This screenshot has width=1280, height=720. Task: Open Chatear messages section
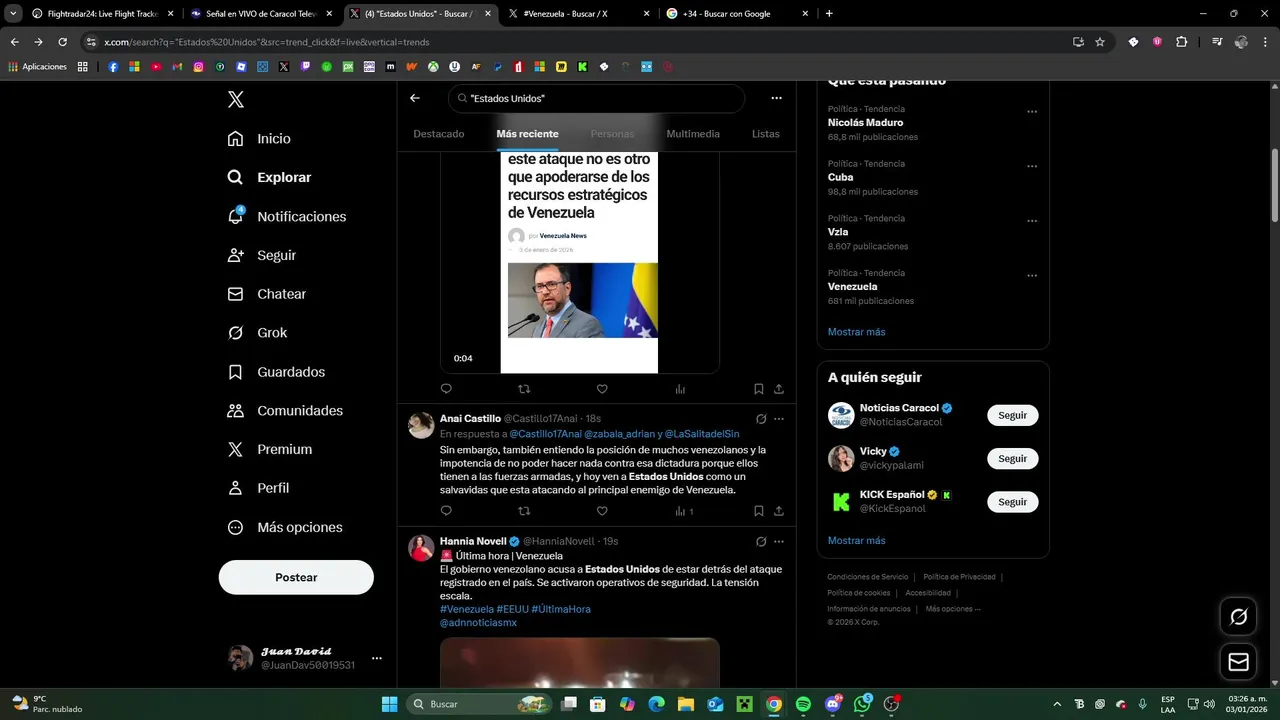point(266,294)
